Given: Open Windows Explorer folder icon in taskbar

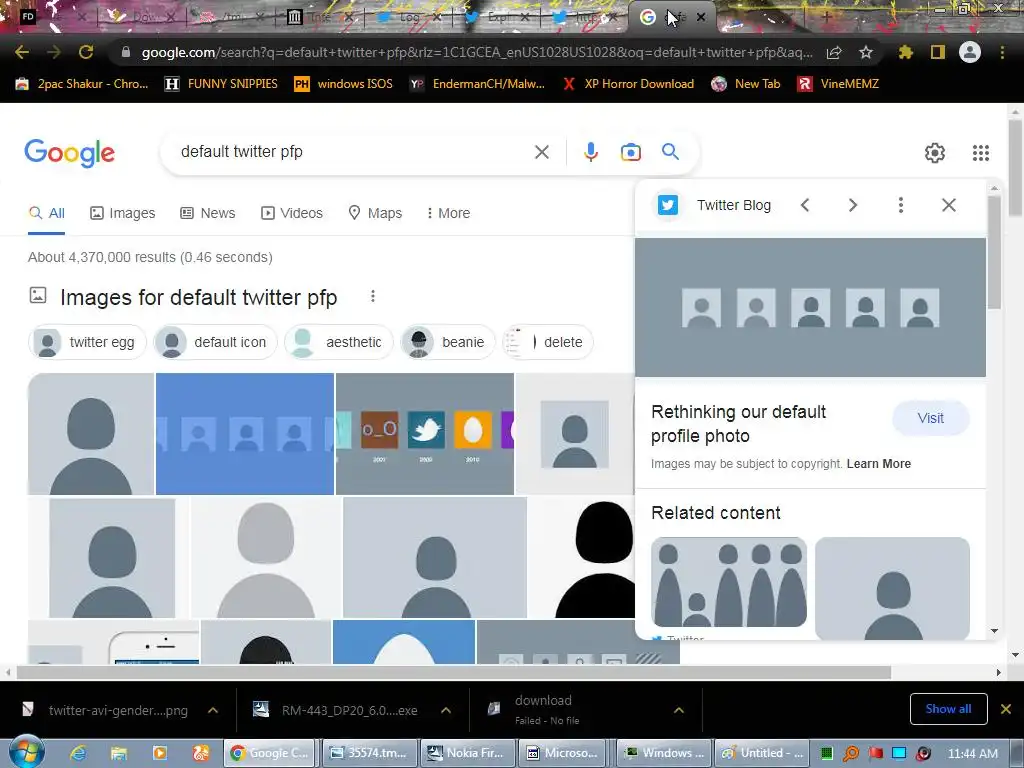Looking at the screenshot, I should 119,753.
